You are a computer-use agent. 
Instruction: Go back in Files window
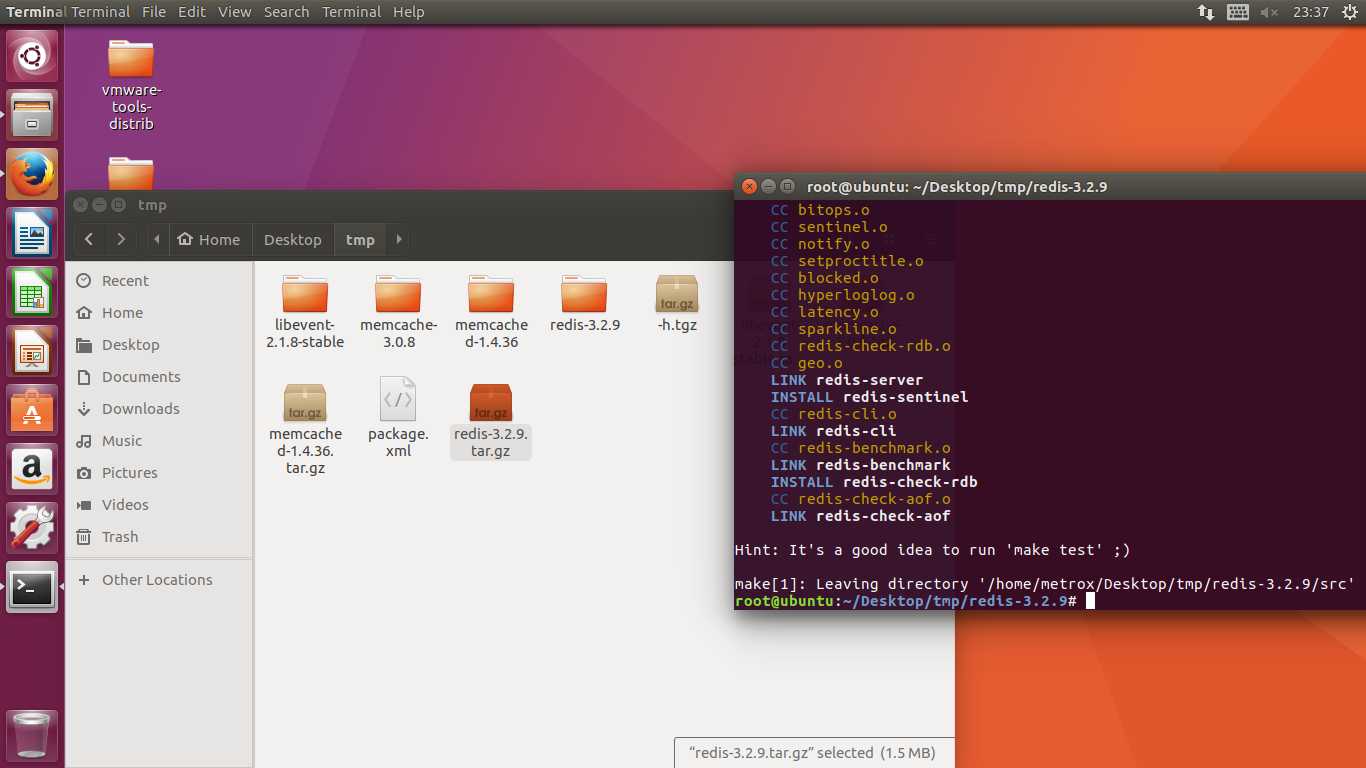[x=89, y=239]
